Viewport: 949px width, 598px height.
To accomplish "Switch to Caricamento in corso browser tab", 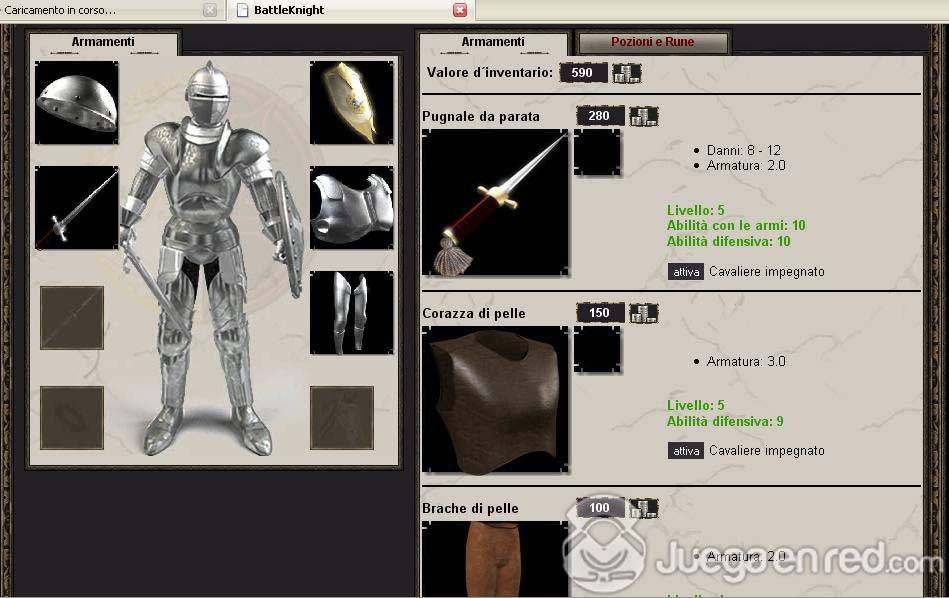I will pyautogui.click(x=100, y=10).
